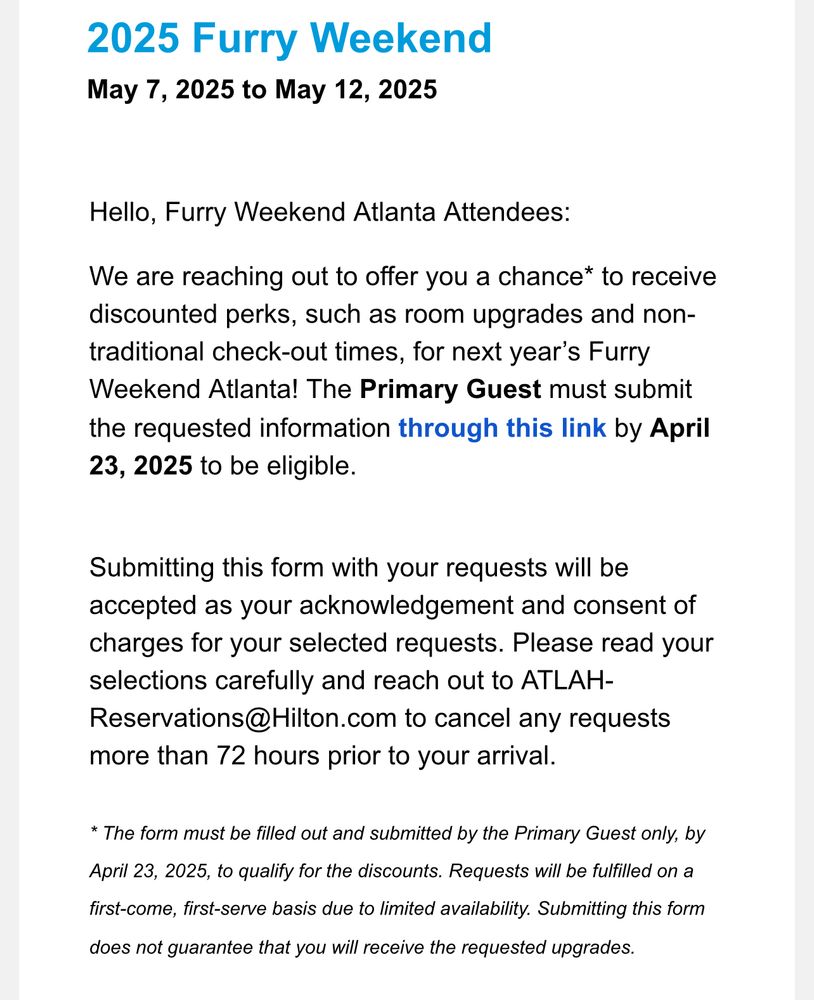Click the italic "April 23, 2025, to qualify" footnote line

[x=391, y=871]
